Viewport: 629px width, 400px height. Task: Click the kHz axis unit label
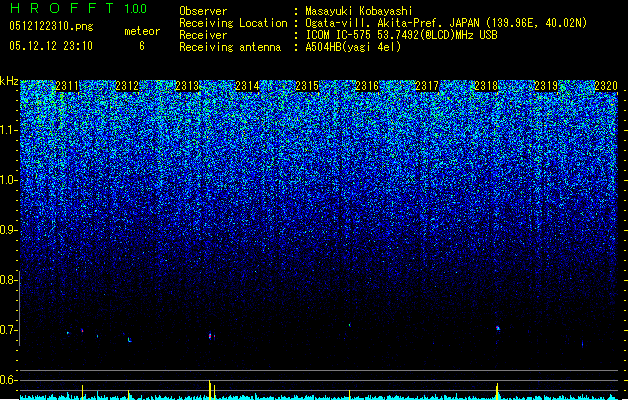point(9,81)
